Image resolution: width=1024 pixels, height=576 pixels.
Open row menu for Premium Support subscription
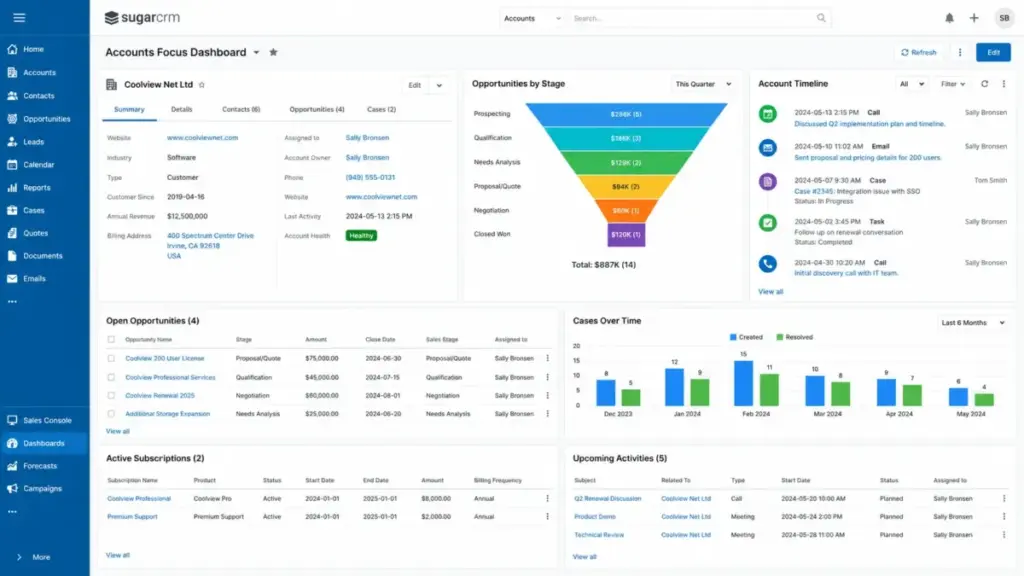547,516
